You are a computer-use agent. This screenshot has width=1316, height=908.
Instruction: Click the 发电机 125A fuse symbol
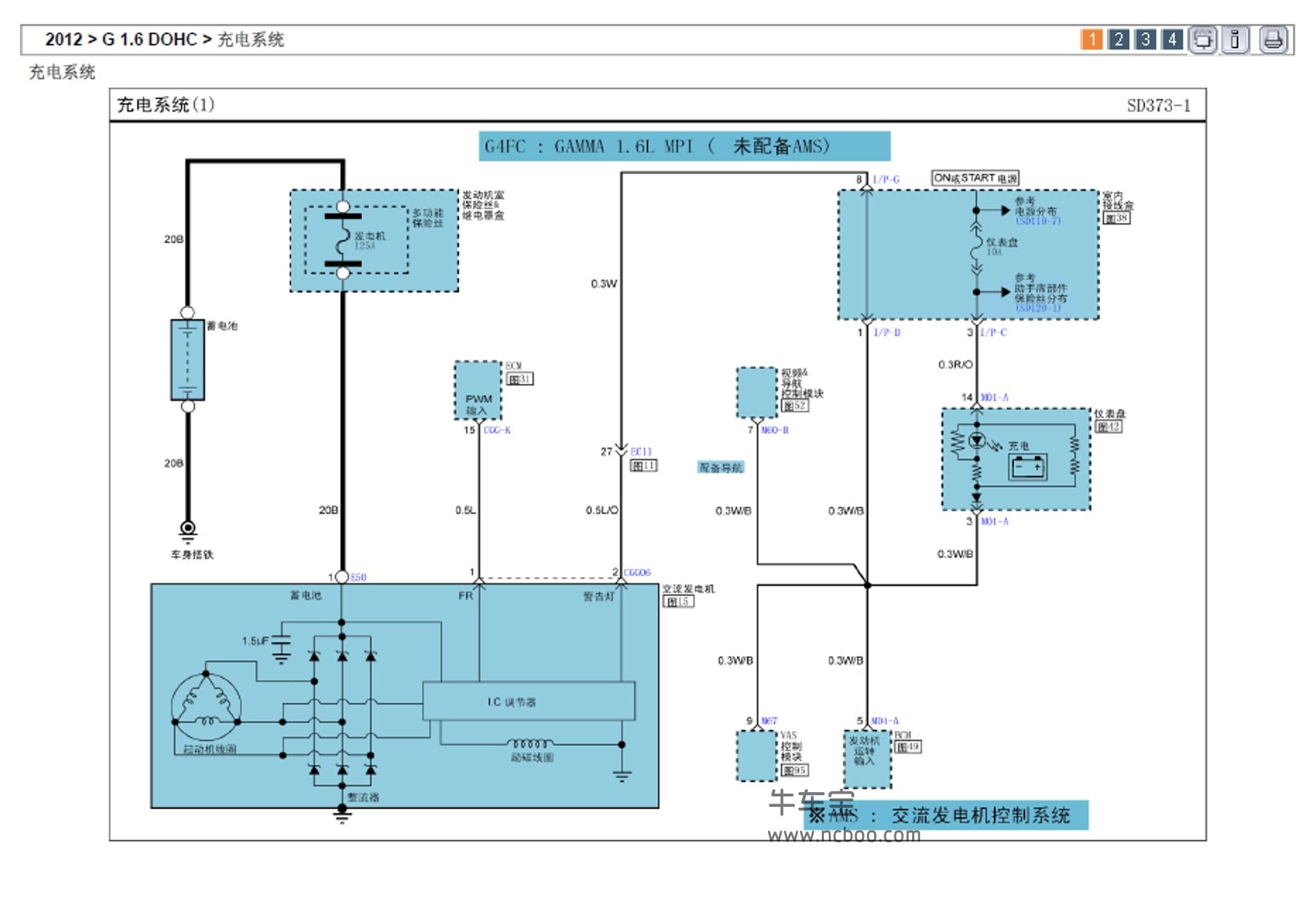[x=343, y=240]
